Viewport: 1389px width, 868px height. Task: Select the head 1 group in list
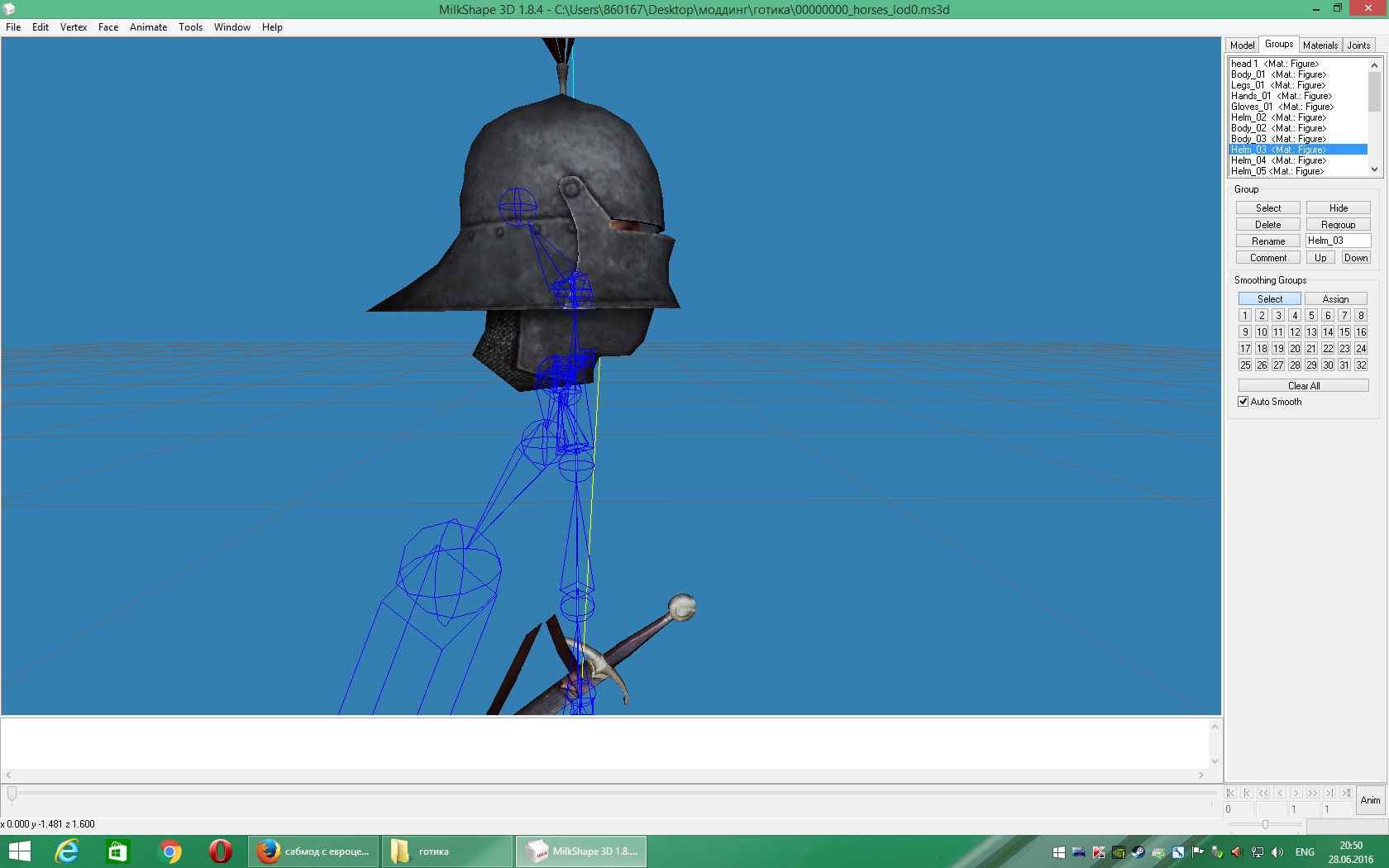[1298, 64]
